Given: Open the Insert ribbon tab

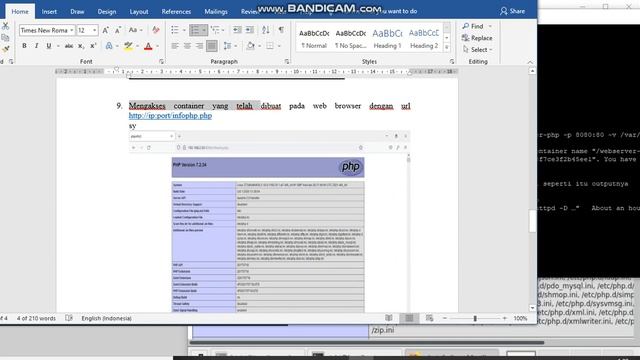Looking at the screenshot, I should coord(49,11).
